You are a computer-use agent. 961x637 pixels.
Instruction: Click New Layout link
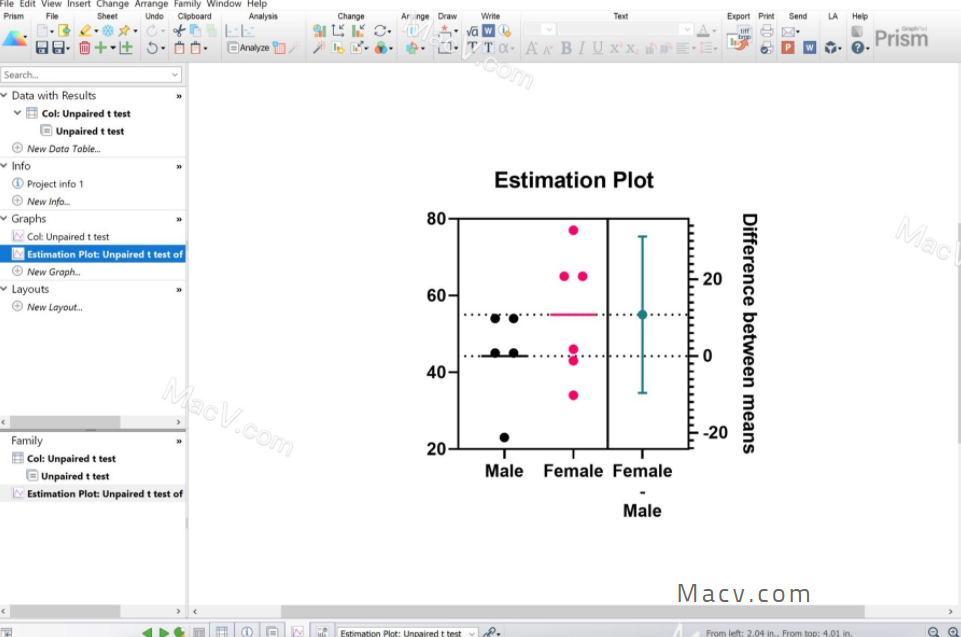[55, 307]
